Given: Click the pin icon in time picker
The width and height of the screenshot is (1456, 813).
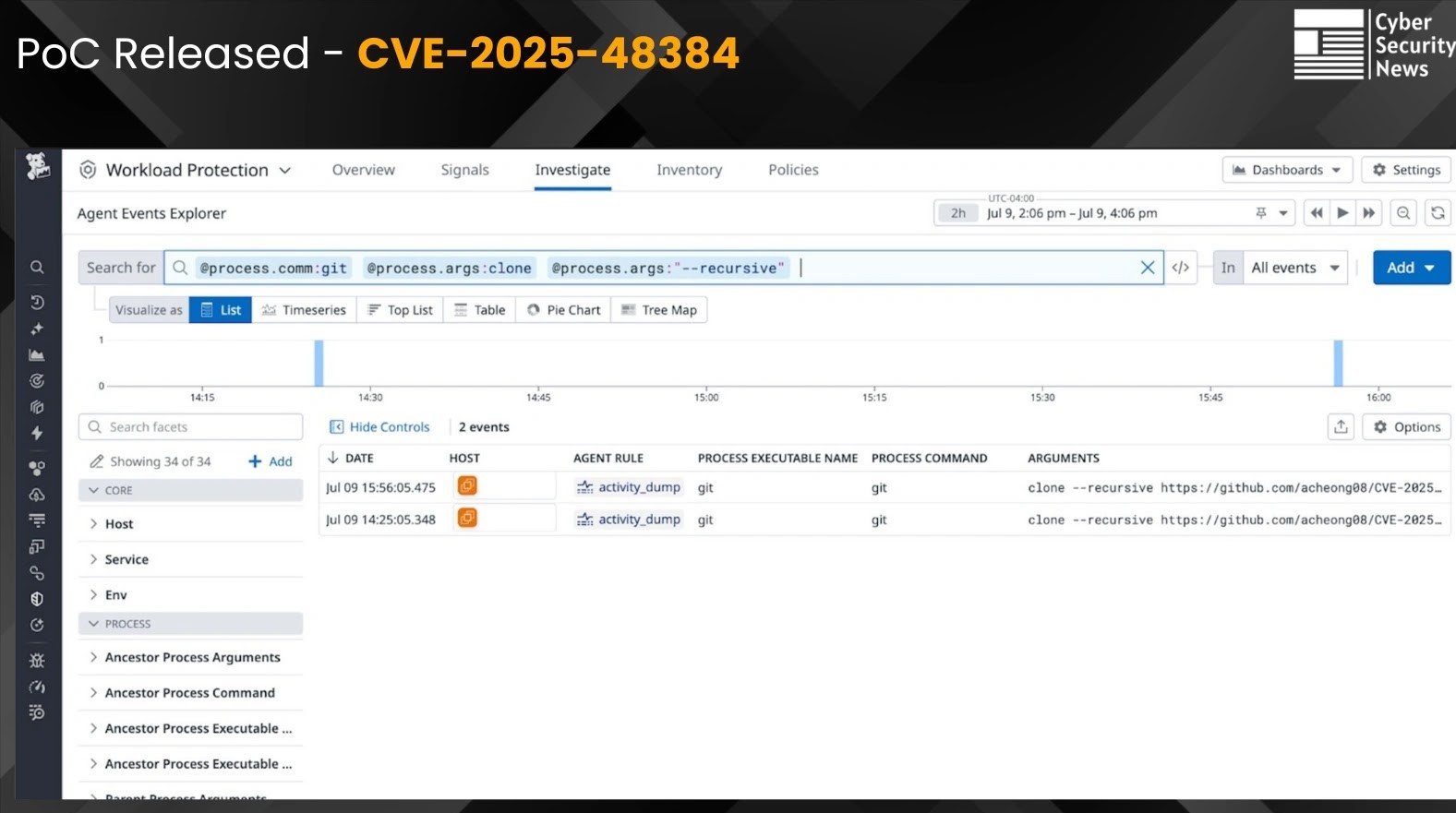Looking at the screenshot, I should pyautogui.click(x=1261, y=213).
